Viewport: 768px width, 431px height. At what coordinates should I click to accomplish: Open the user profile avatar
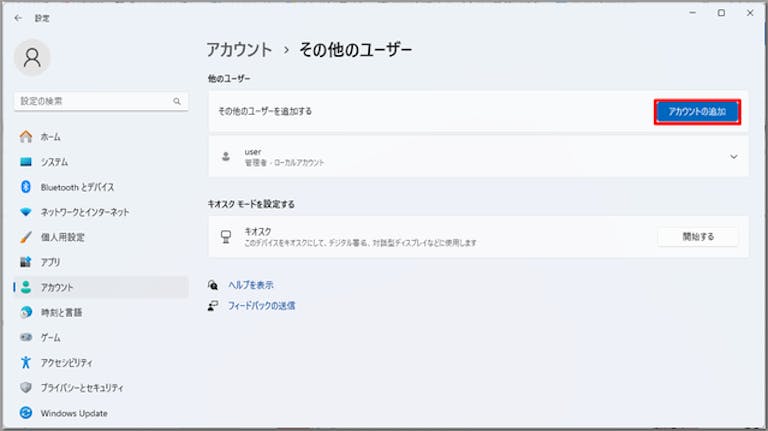(x=32, y=58)
